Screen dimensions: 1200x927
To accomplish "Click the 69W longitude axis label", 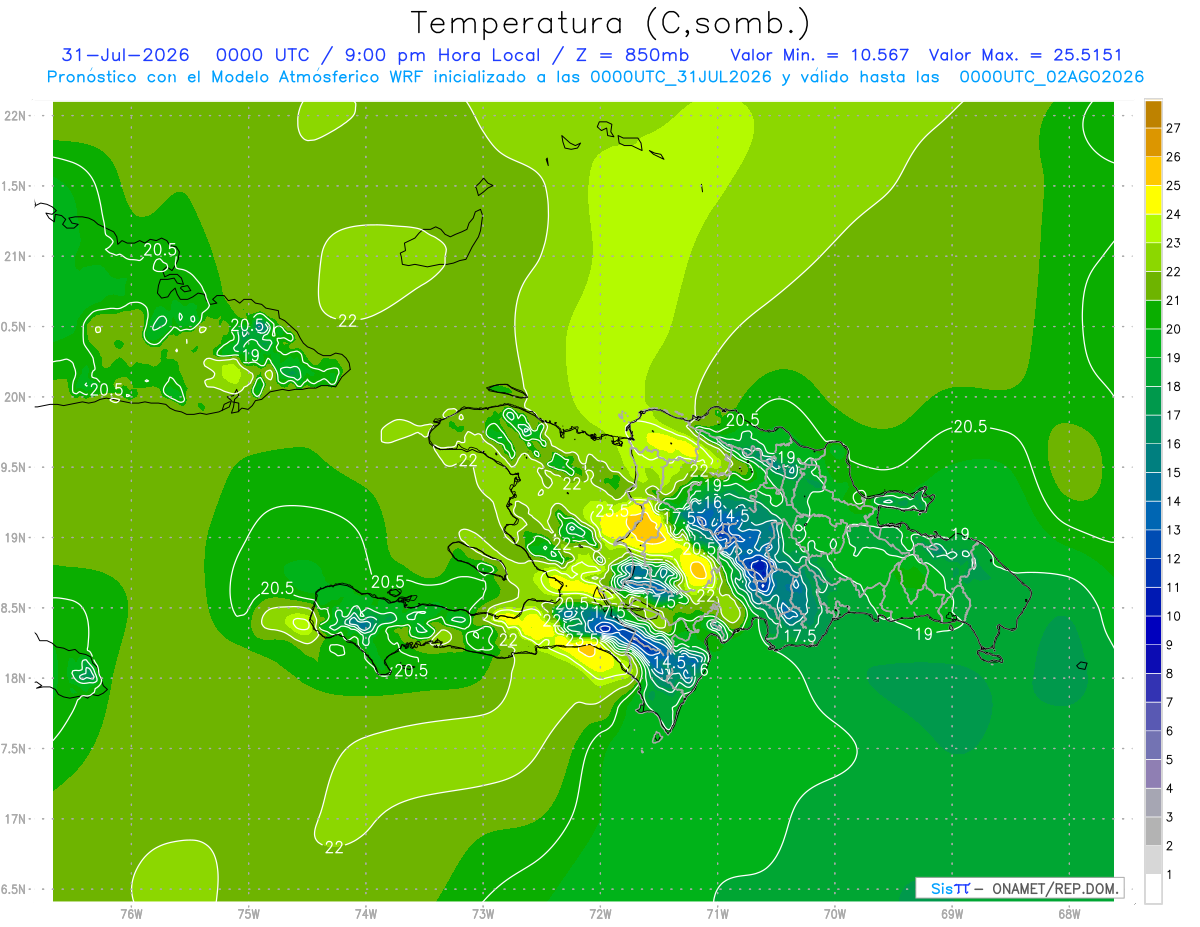I will (951, 915).
